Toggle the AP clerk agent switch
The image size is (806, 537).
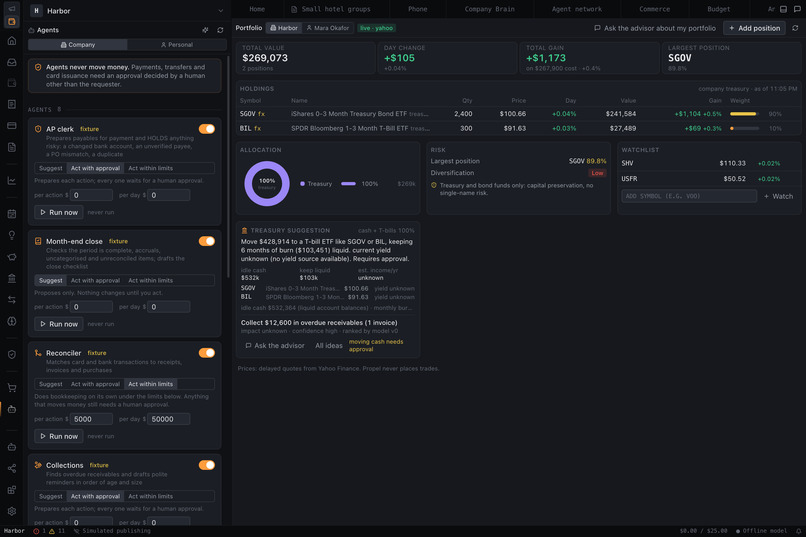tap(207, 129)
